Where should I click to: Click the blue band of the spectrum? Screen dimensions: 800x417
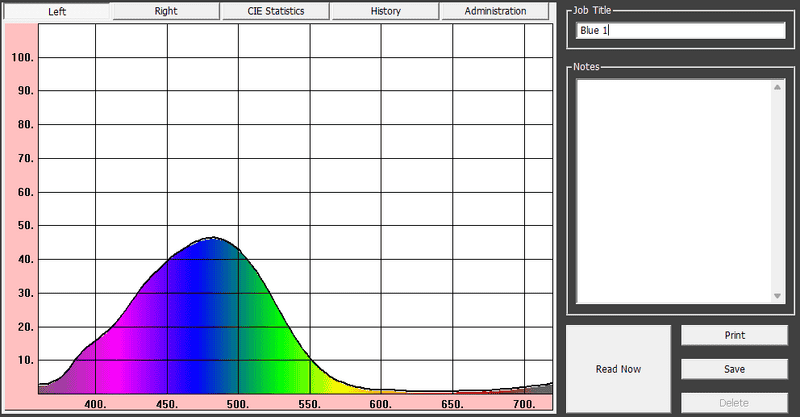205,320
